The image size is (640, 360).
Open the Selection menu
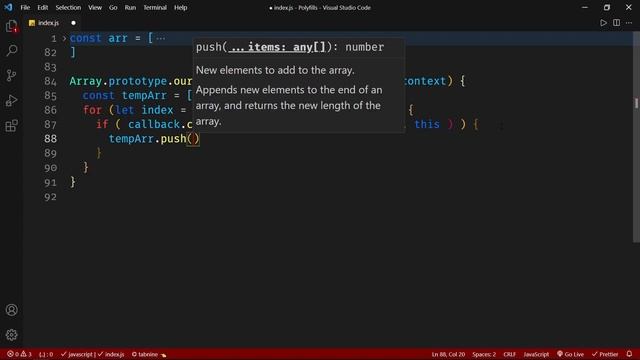point(68,7)
